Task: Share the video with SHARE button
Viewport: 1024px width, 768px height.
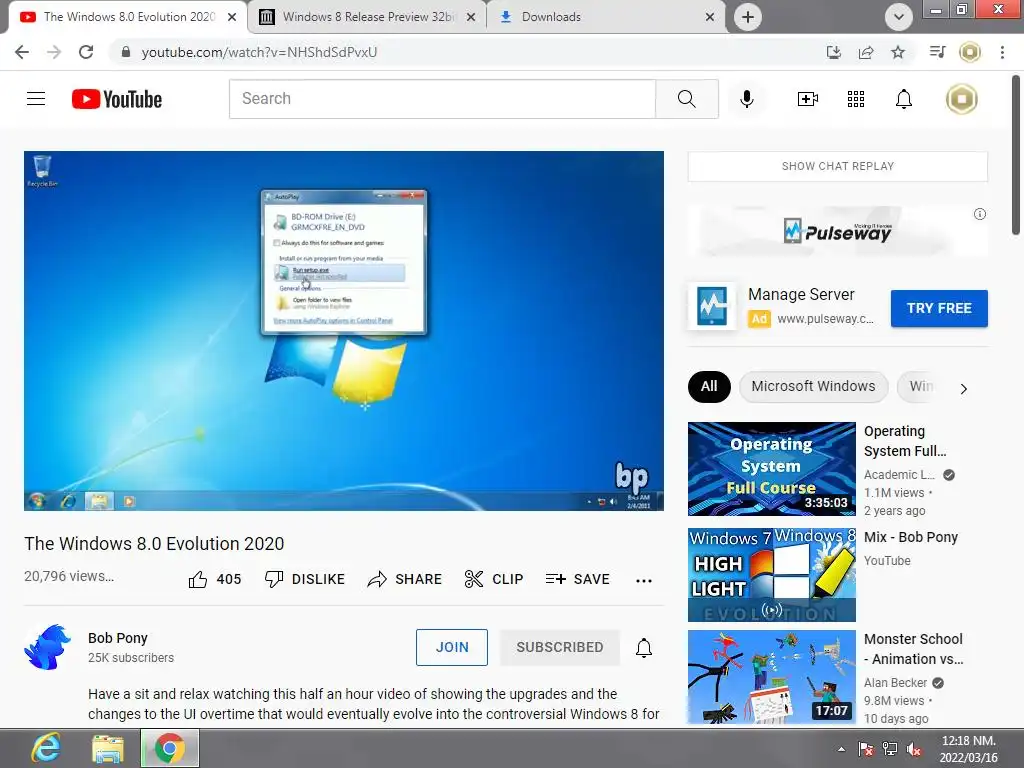Action: point(404,579)
